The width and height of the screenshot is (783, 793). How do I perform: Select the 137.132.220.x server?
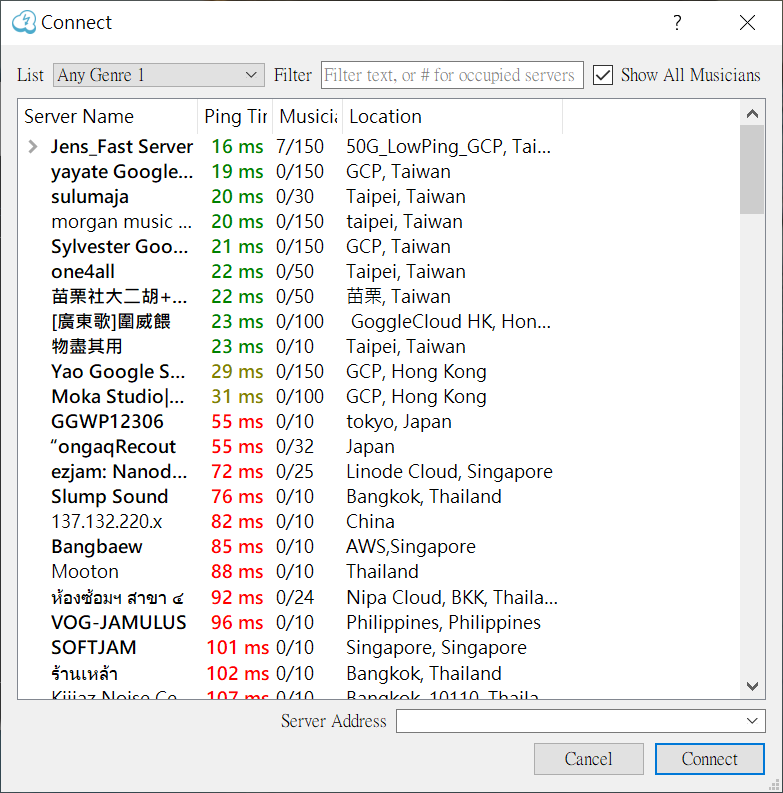pos(107,521)
